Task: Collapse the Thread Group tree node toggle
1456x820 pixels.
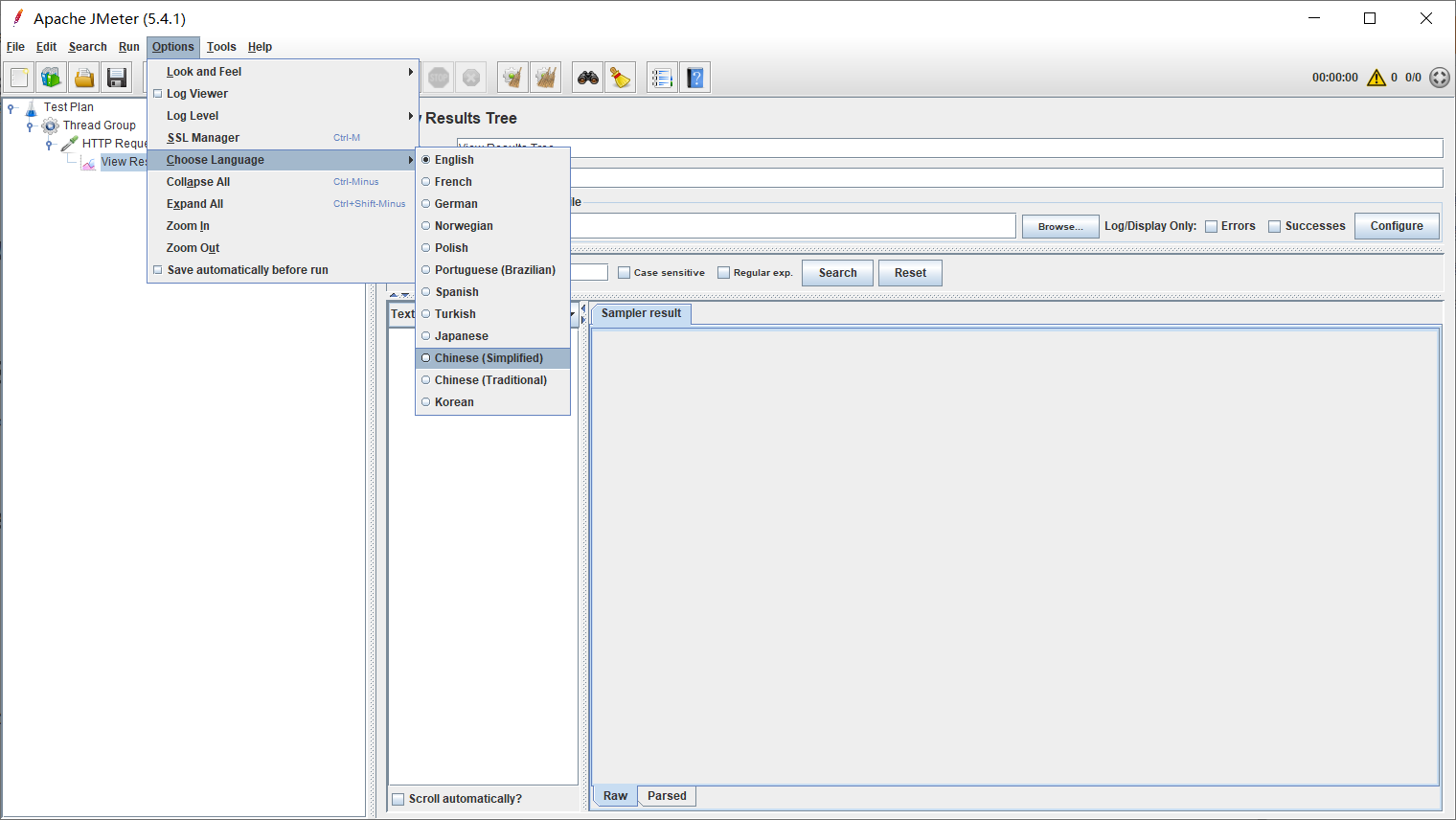Action: point(30,126)
